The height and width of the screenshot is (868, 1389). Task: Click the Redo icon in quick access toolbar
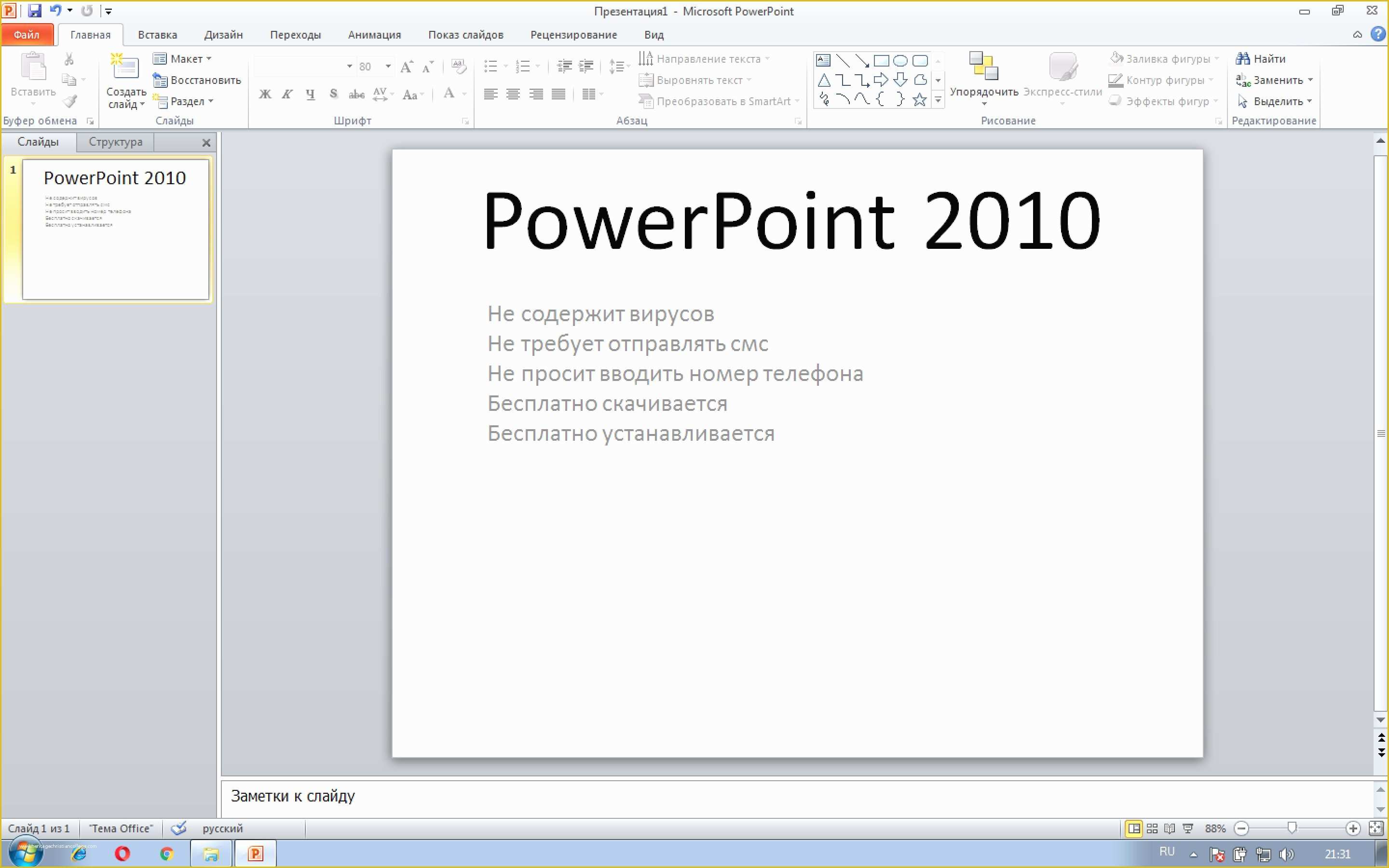(87, 10)
